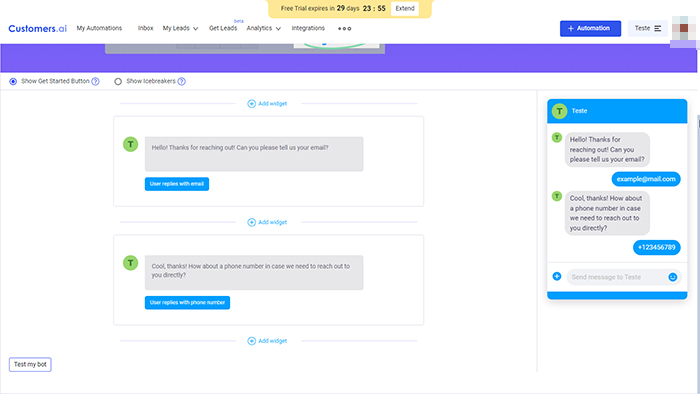Click the user profile picture in top right

[x=683, y=29]
